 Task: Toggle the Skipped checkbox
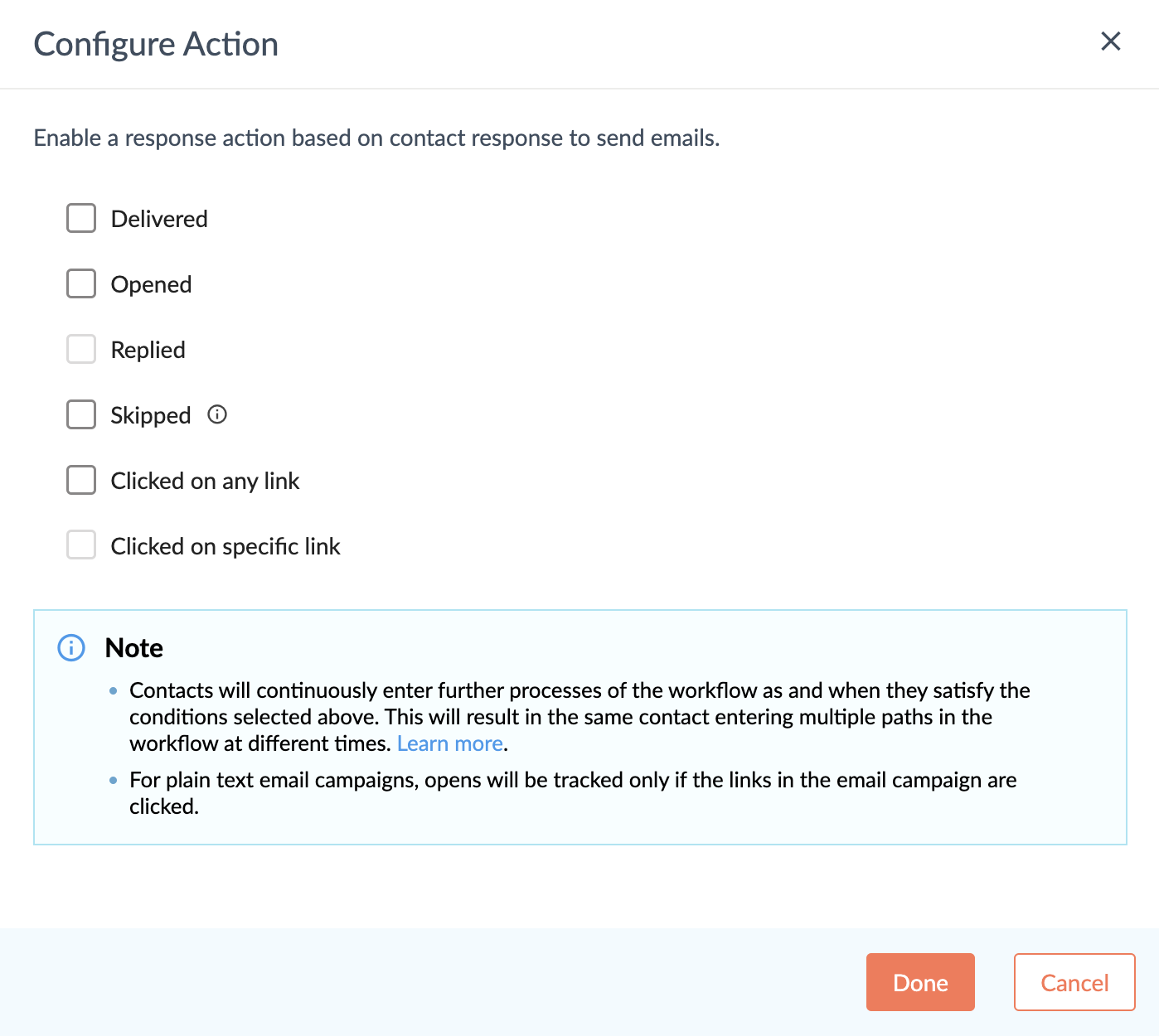point(81,414)
